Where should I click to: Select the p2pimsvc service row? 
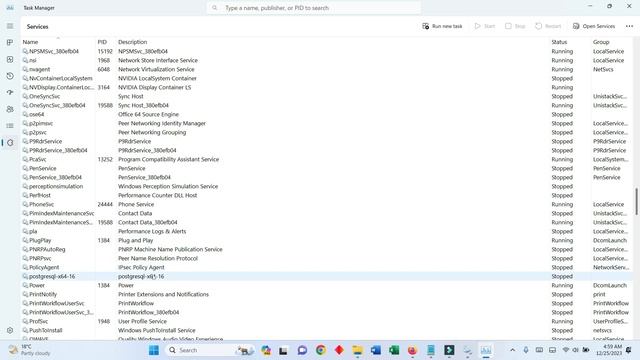coord(327,123)
